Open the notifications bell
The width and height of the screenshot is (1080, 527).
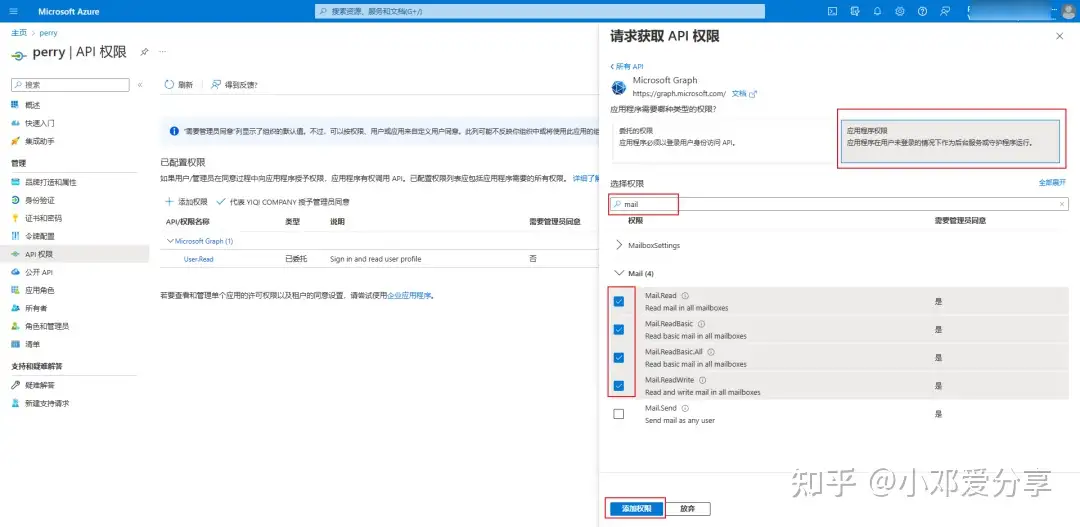click(878, 11)
